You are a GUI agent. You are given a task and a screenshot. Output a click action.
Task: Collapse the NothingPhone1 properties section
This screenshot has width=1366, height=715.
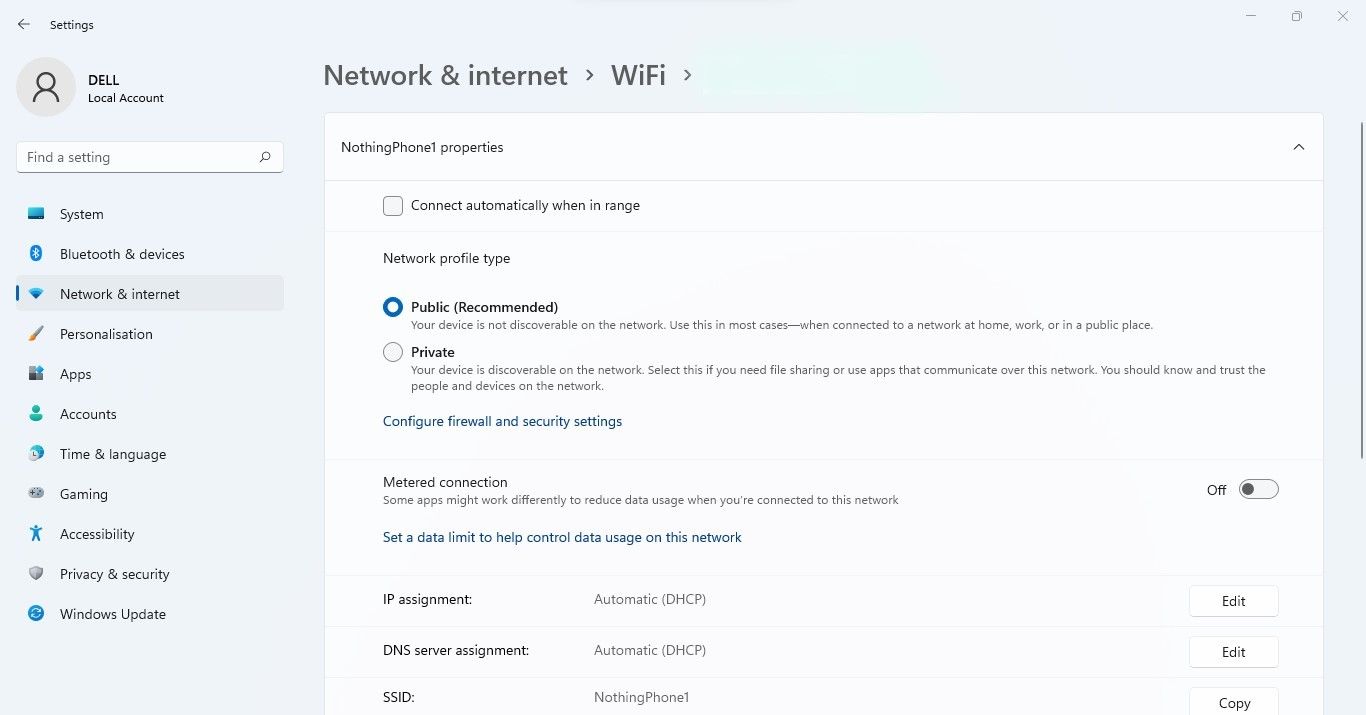tap(1298, 147)
